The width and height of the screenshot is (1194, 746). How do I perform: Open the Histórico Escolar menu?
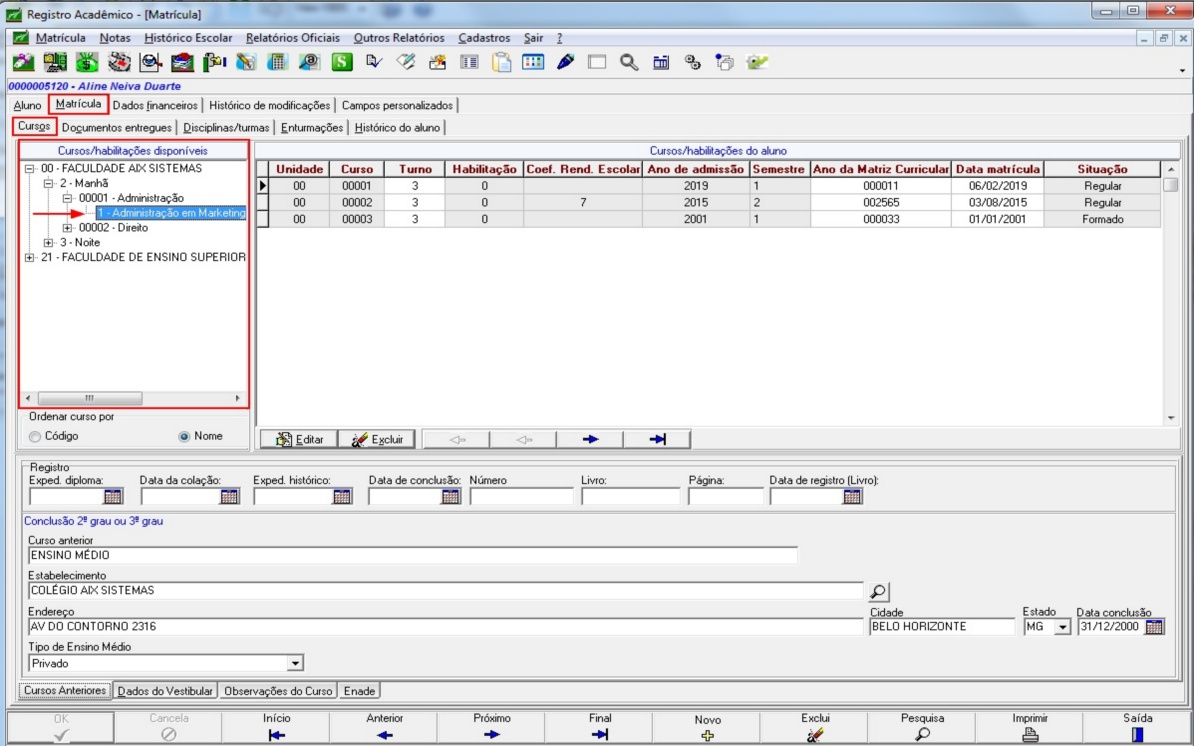(x=188, y=38)
